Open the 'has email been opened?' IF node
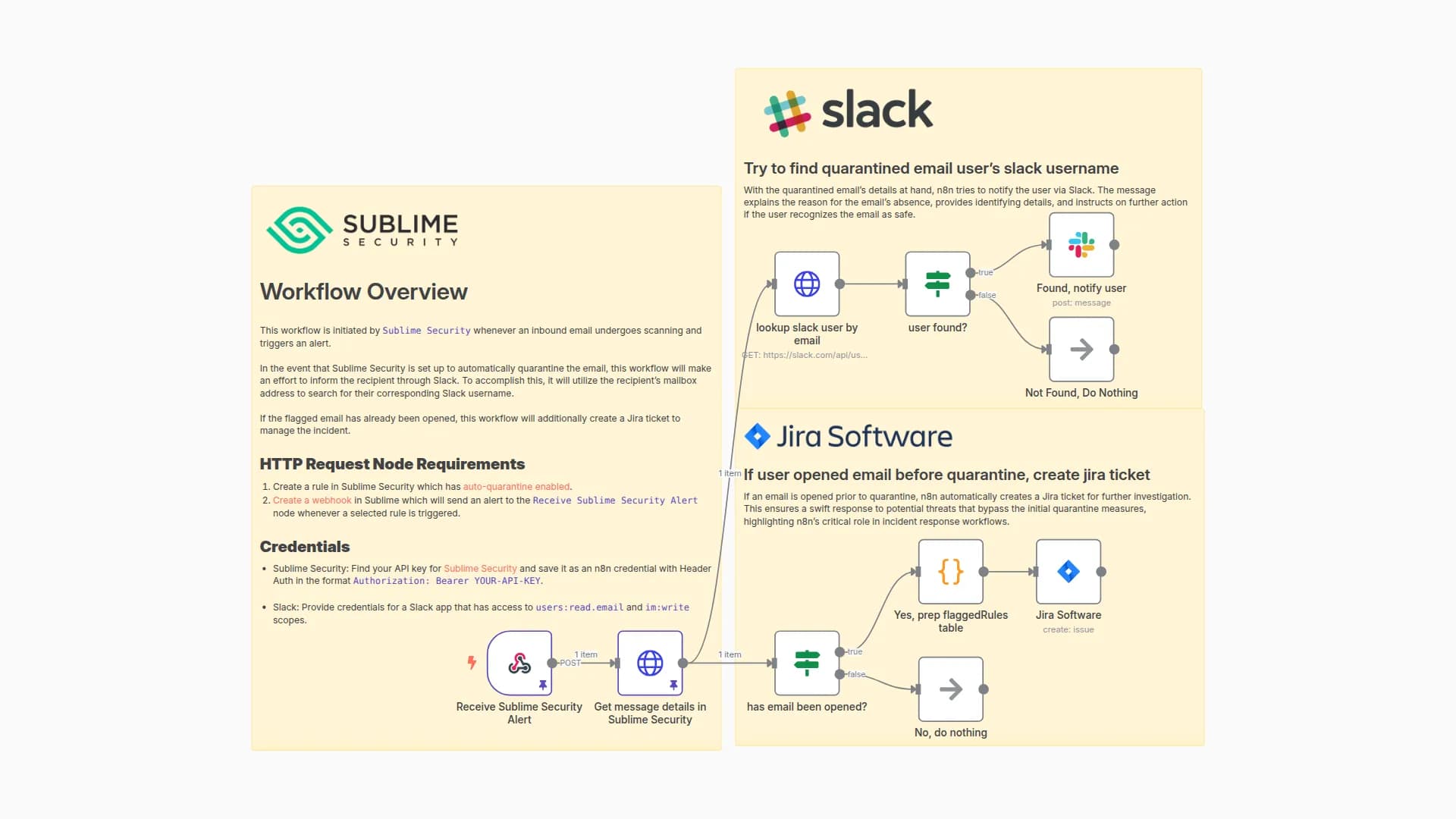This screenshot has width=1456, height=819. click(807, 663)
